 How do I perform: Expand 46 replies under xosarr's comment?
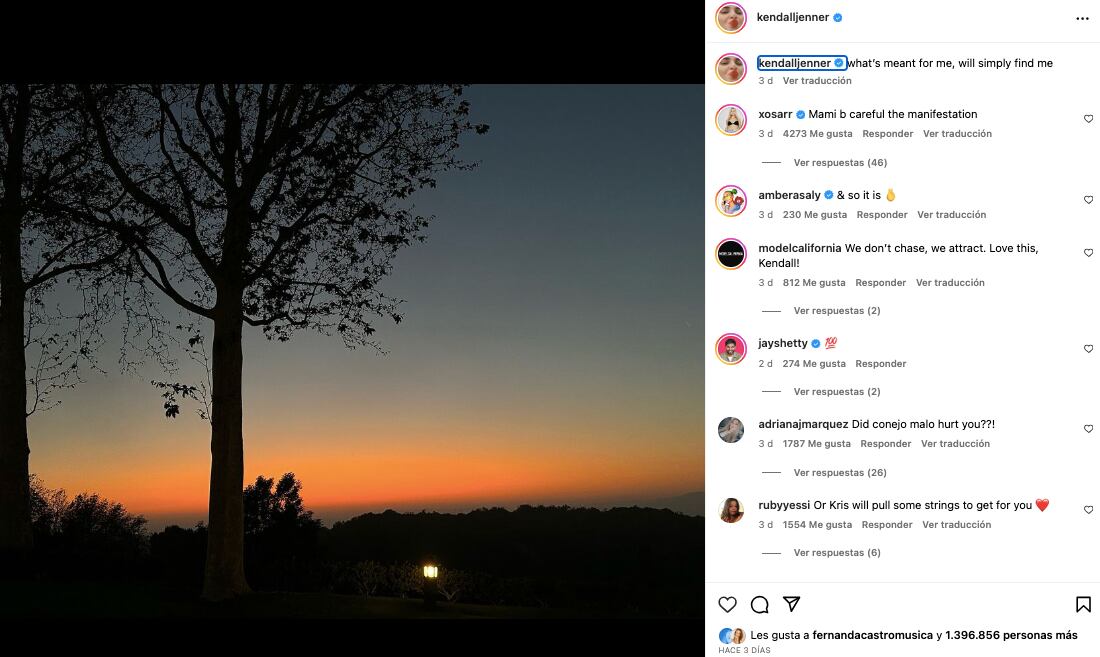point(840,163)
